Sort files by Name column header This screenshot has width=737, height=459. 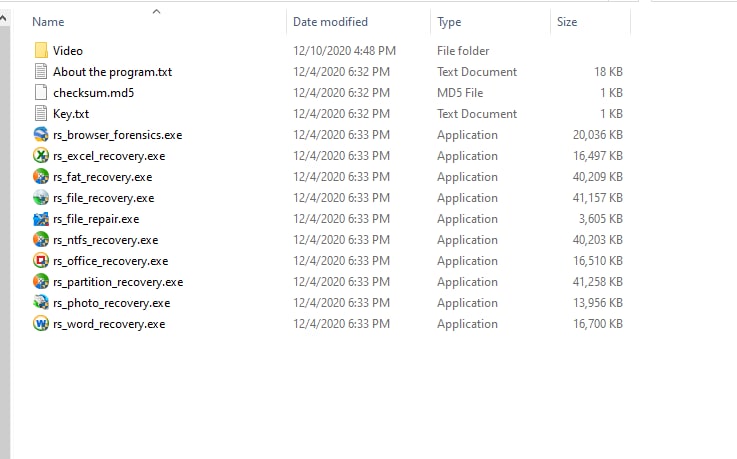[48, 22]
